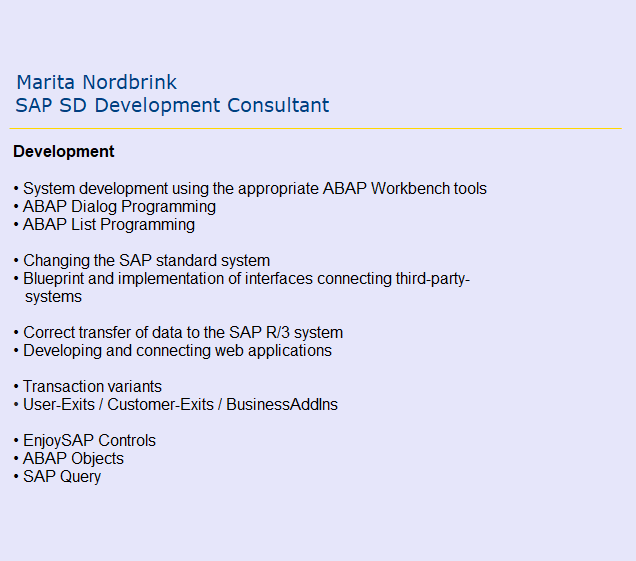Viewport: 636px width, 561px height.
Task: Click the BusinessAddIns text
Action: [282, 404]
